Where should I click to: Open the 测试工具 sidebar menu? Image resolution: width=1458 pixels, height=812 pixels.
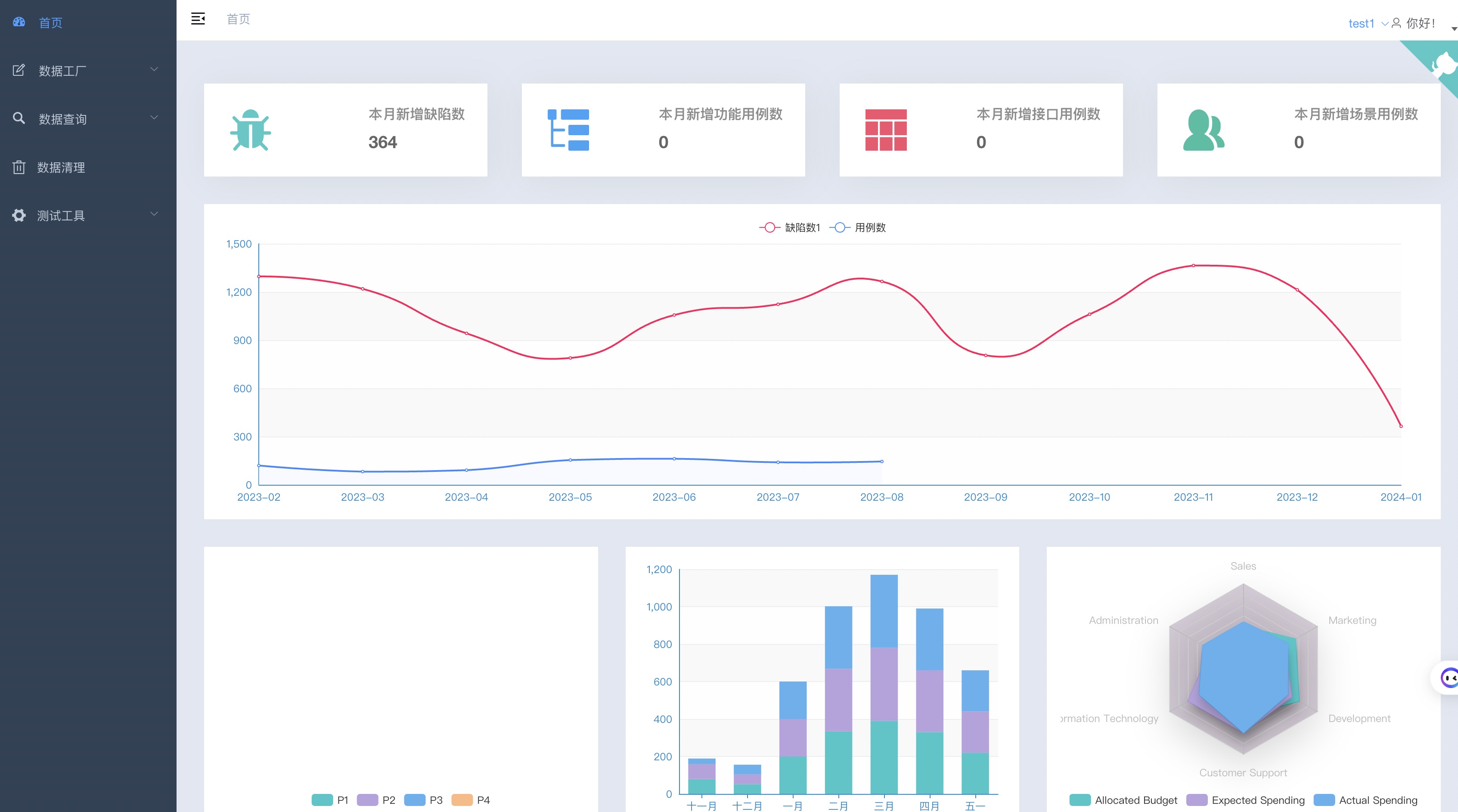pyautogui.click(x=88, y=216)
